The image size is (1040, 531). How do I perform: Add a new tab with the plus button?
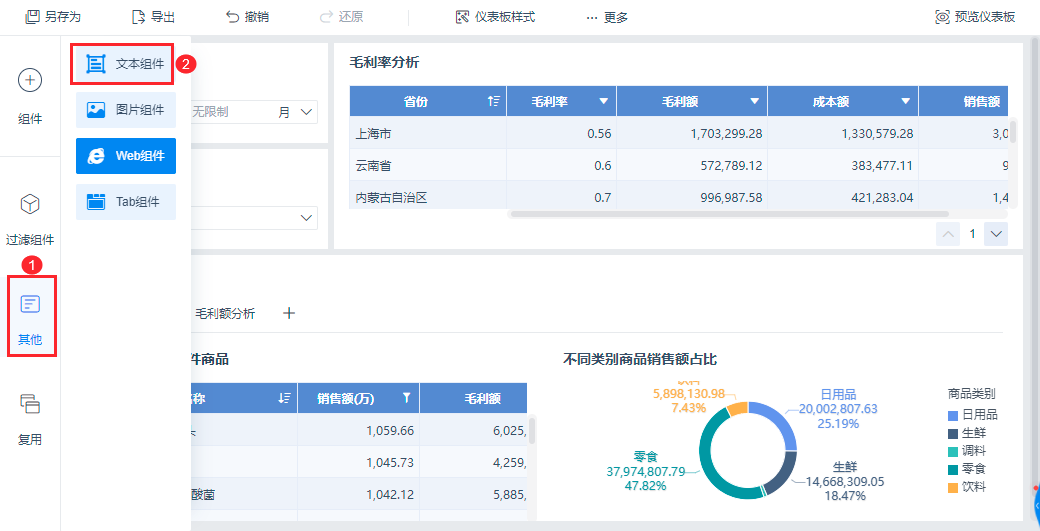click(x=289, y=313)
